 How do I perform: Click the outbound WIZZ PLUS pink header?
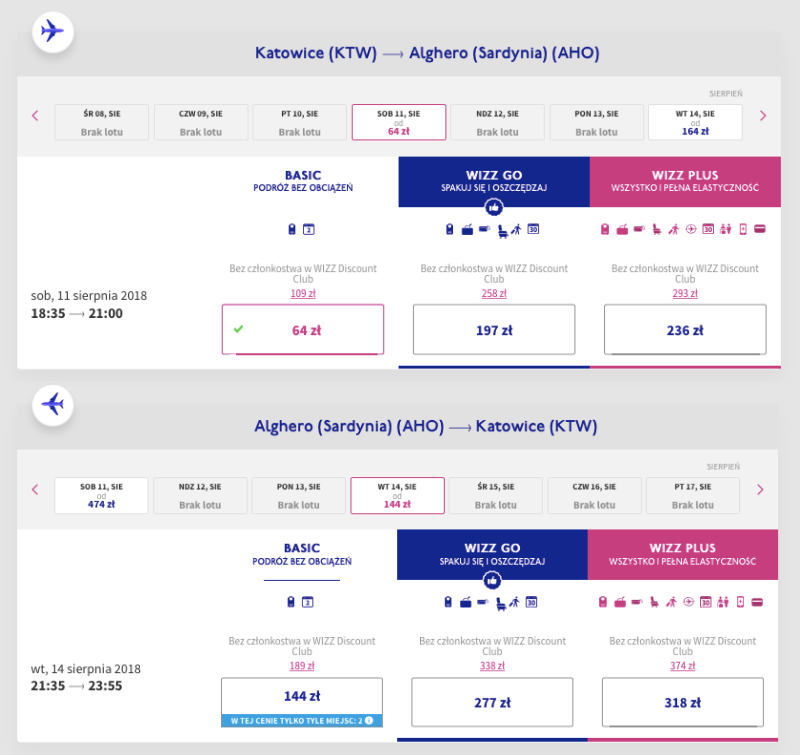click(685, 182)
